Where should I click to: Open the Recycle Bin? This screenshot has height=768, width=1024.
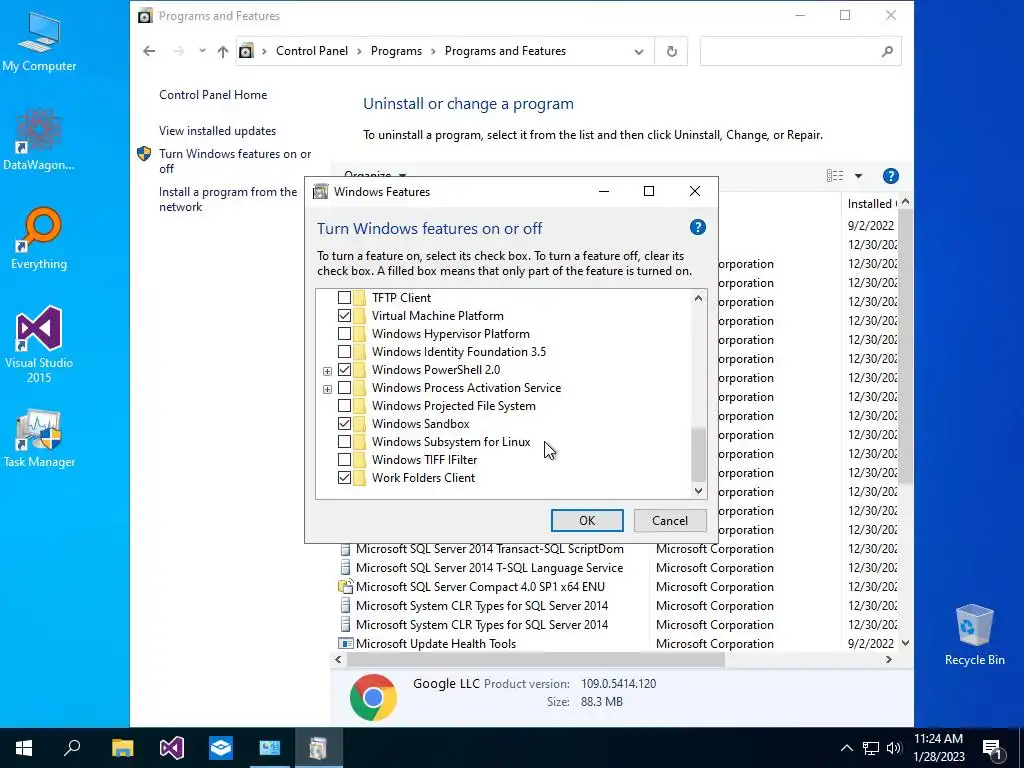[974, 635]
